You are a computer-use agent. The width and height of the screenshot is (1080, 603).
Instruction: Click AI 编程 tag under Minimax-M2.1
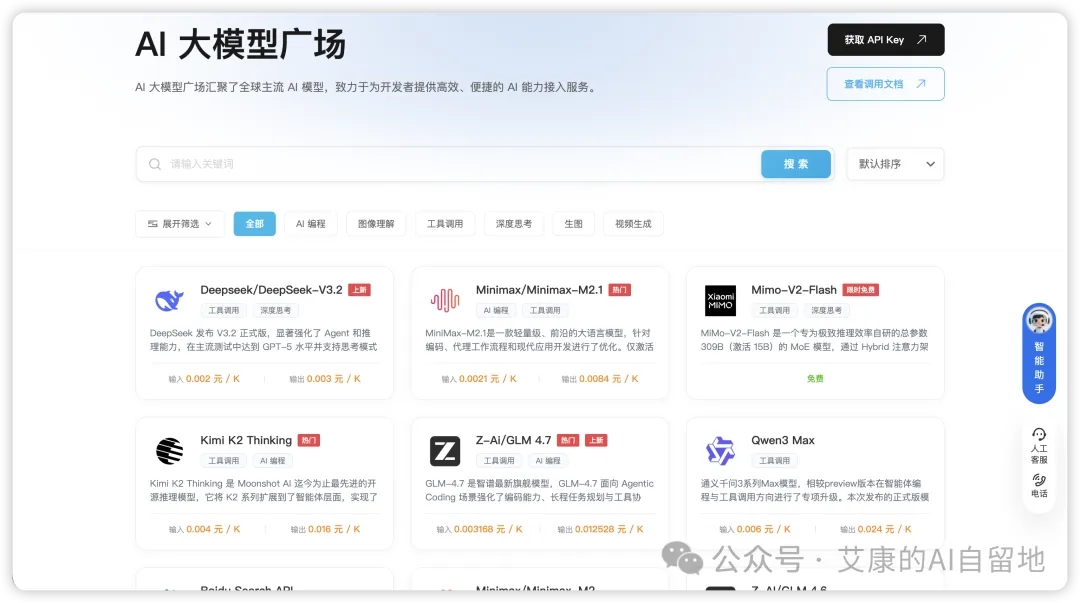click(496, 311)
